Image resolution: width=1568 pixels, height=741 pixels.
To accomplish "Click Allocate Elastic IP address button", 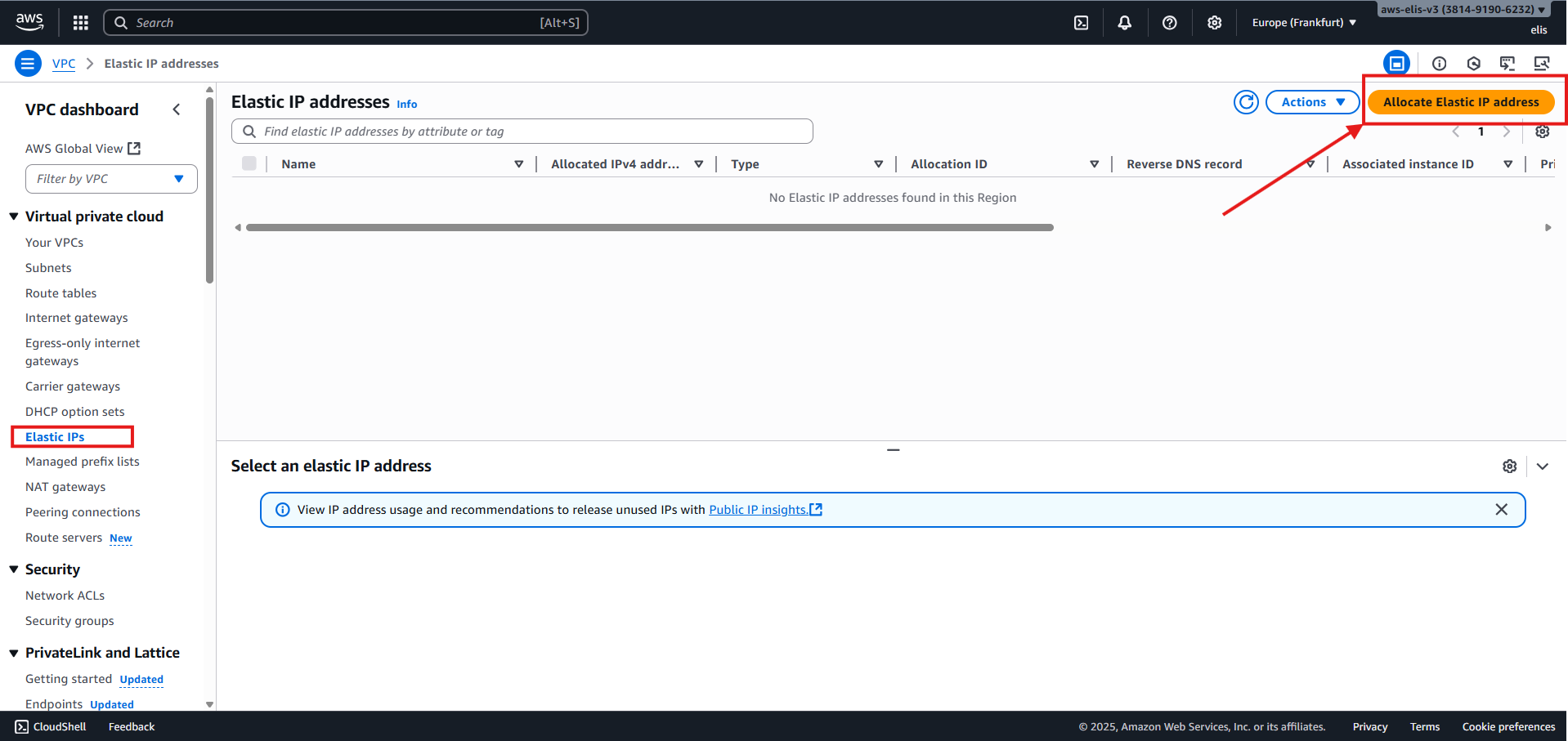I will [1461, 102].
